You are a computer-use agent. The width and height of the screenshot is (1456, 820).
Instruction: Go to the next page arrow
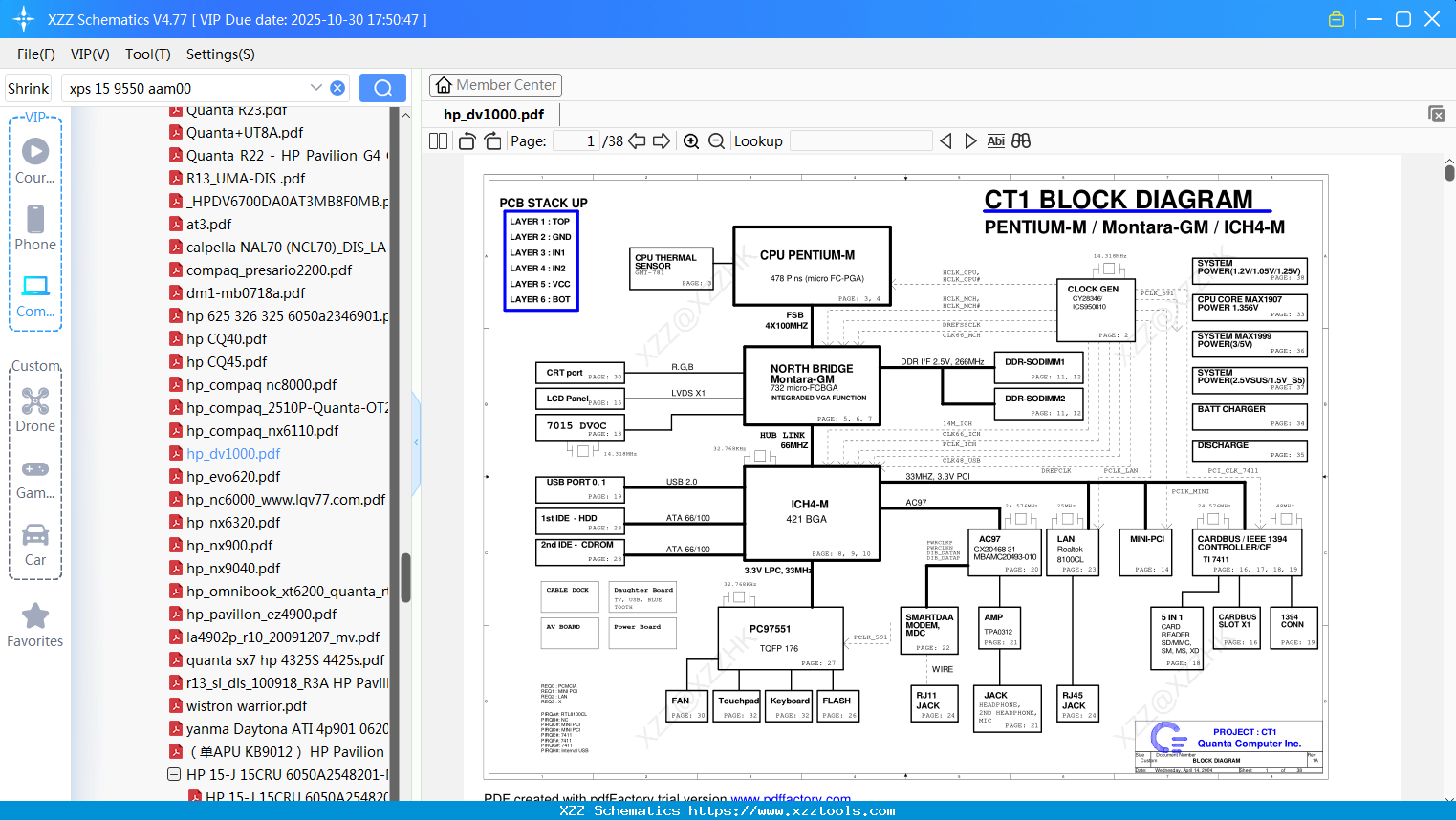[x=662, y=140]
